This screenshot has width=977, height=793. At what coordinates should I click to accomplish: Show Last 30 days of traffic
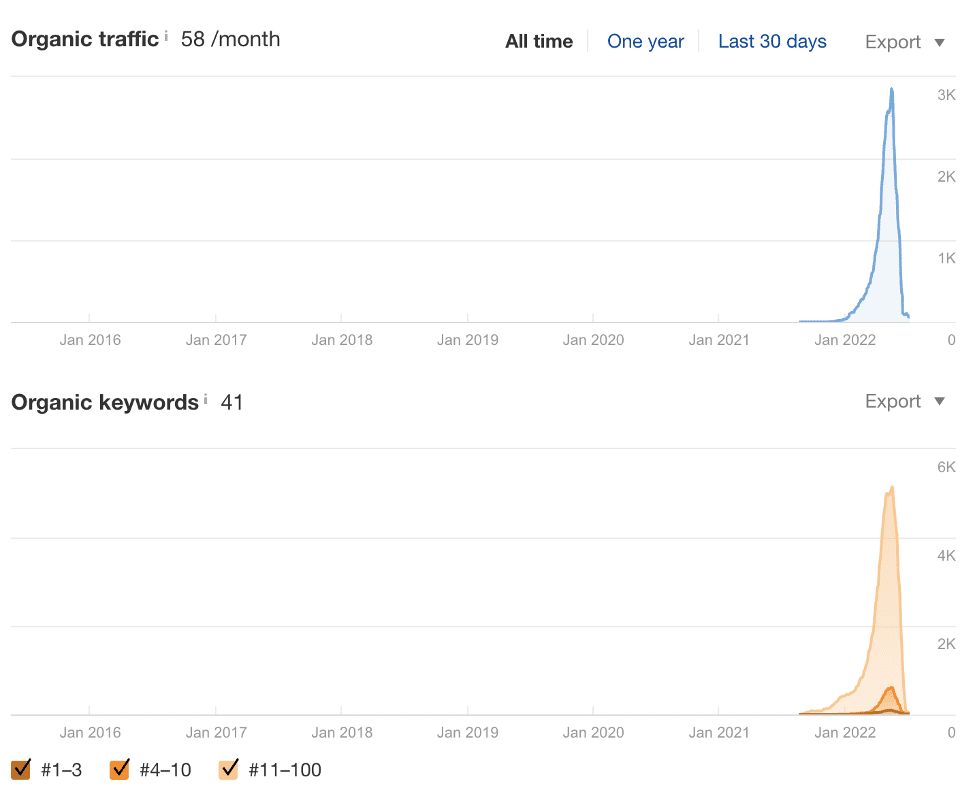[772, 42]
